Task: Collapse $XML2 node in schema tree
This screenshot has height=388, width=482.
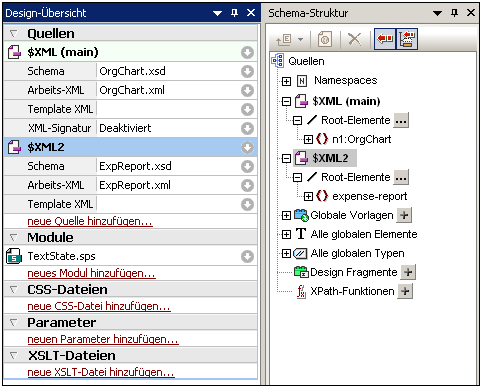Action: [x=286, y=158]
